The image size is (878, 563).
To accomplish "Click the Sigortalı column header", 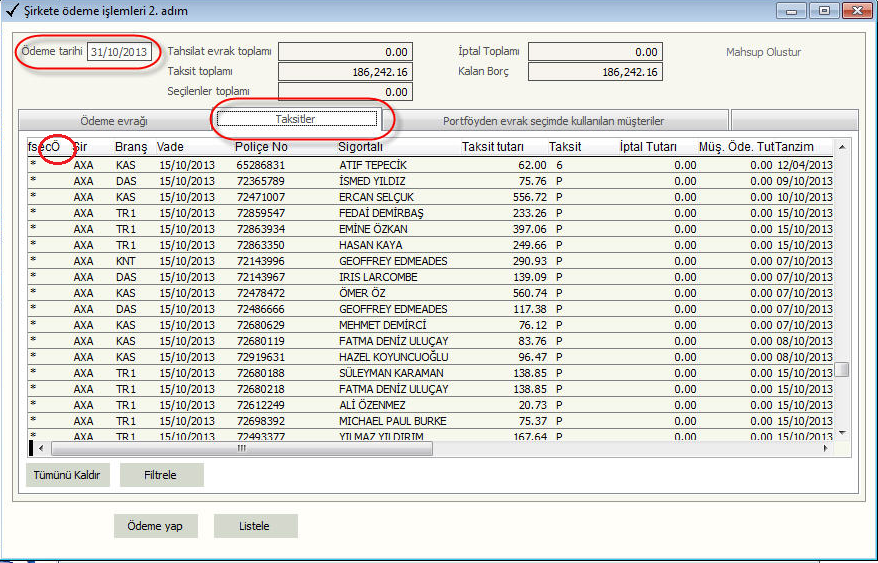I will (x=360, y=147).
